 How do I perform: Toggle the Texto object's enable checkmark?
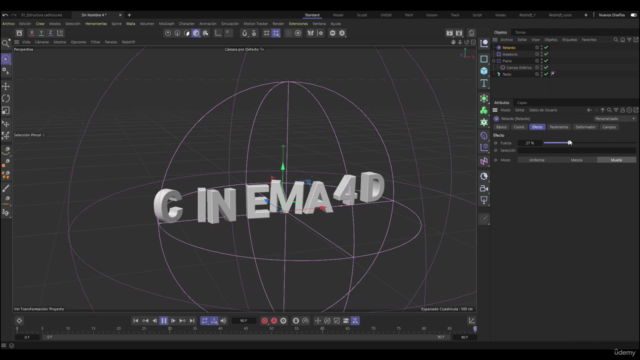(546, 74)
